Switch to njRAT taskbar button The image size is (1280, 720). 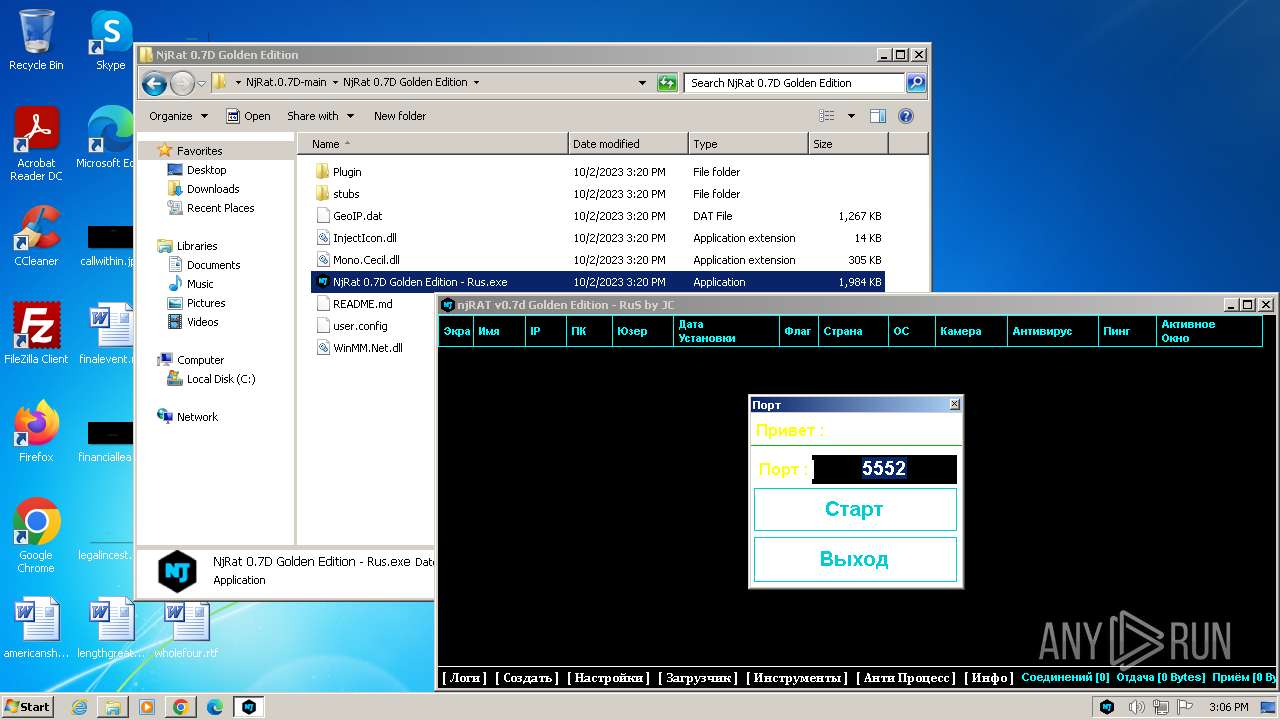249,707
